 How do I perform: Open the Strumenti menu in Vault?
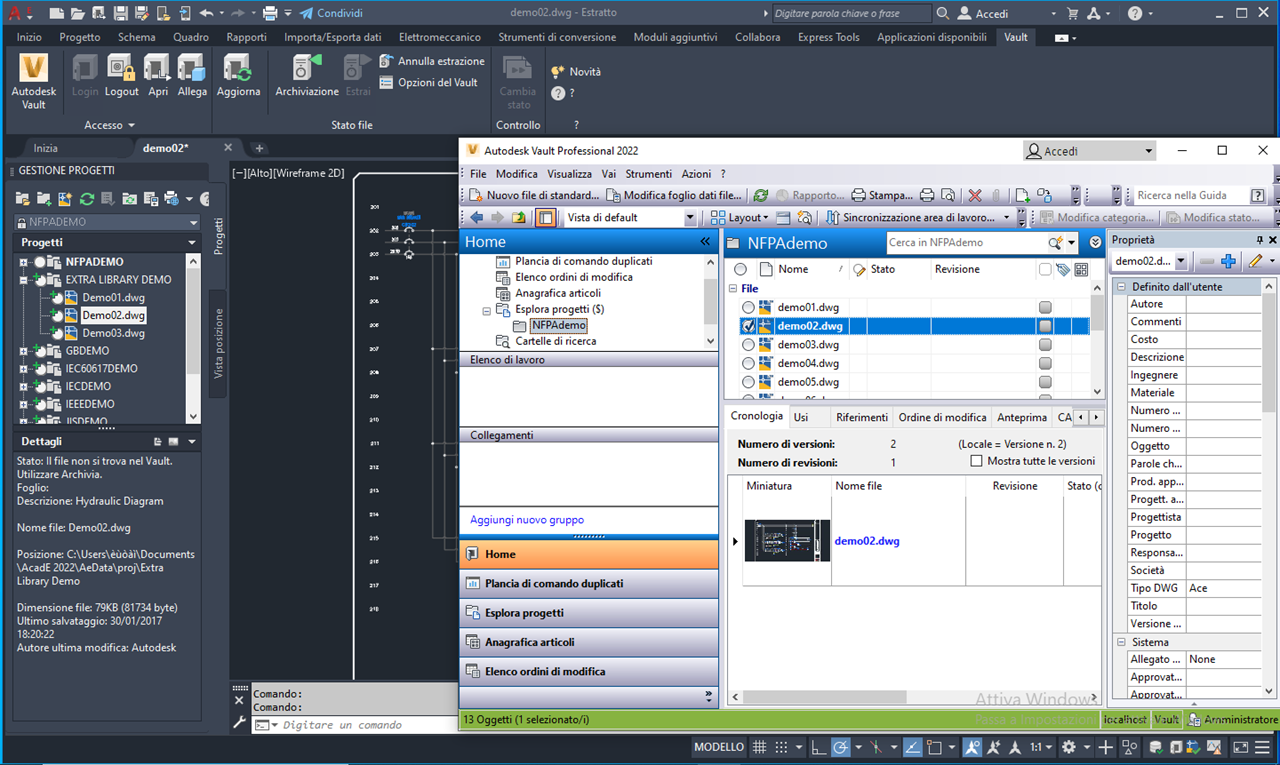coord(650,174)
